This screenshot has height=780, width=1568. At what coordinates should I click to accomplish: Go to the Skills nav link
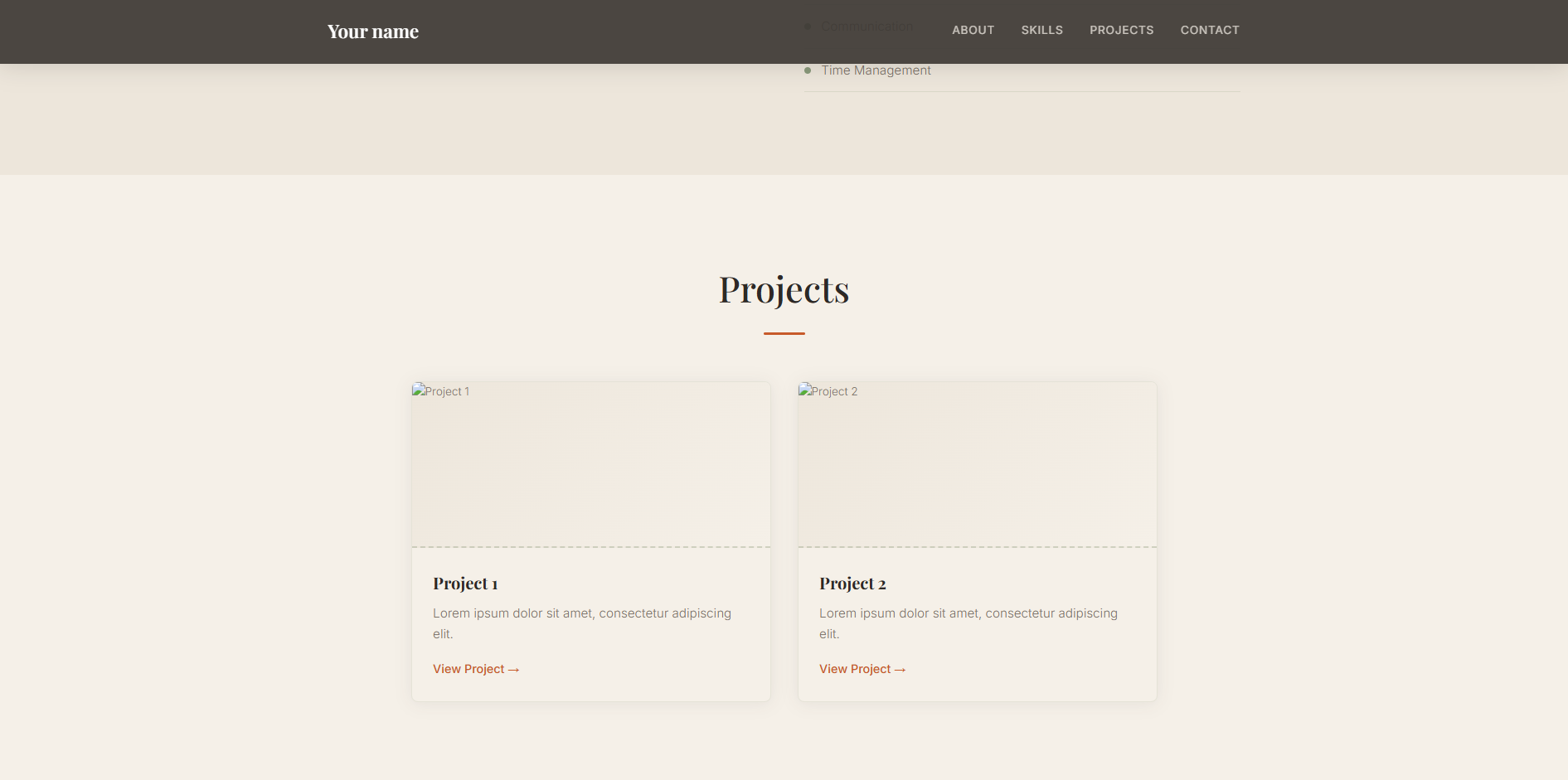pyautogui.click(x=1041, y=30)
